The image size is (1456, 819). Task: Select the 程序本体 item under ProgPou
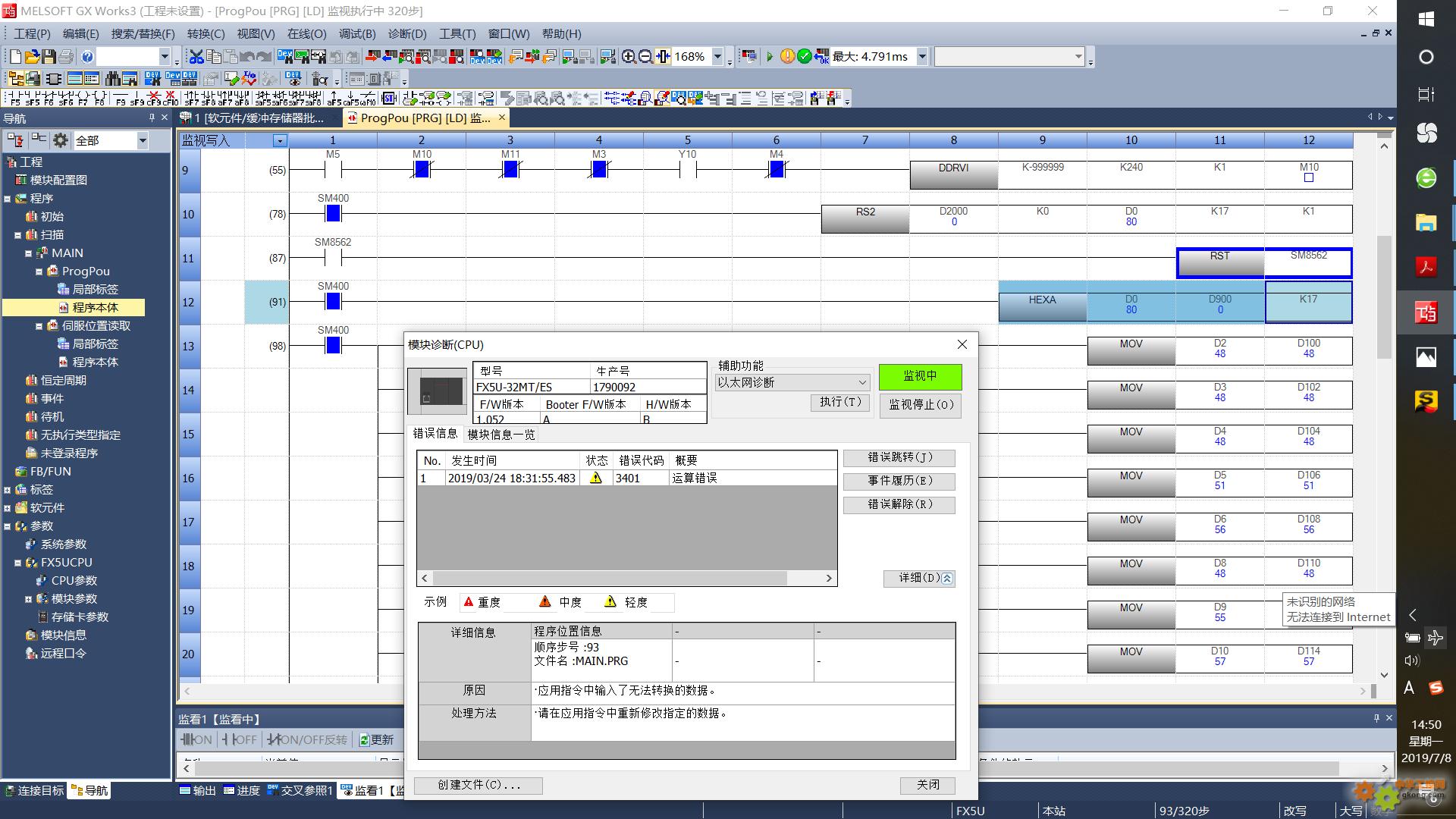95,308
